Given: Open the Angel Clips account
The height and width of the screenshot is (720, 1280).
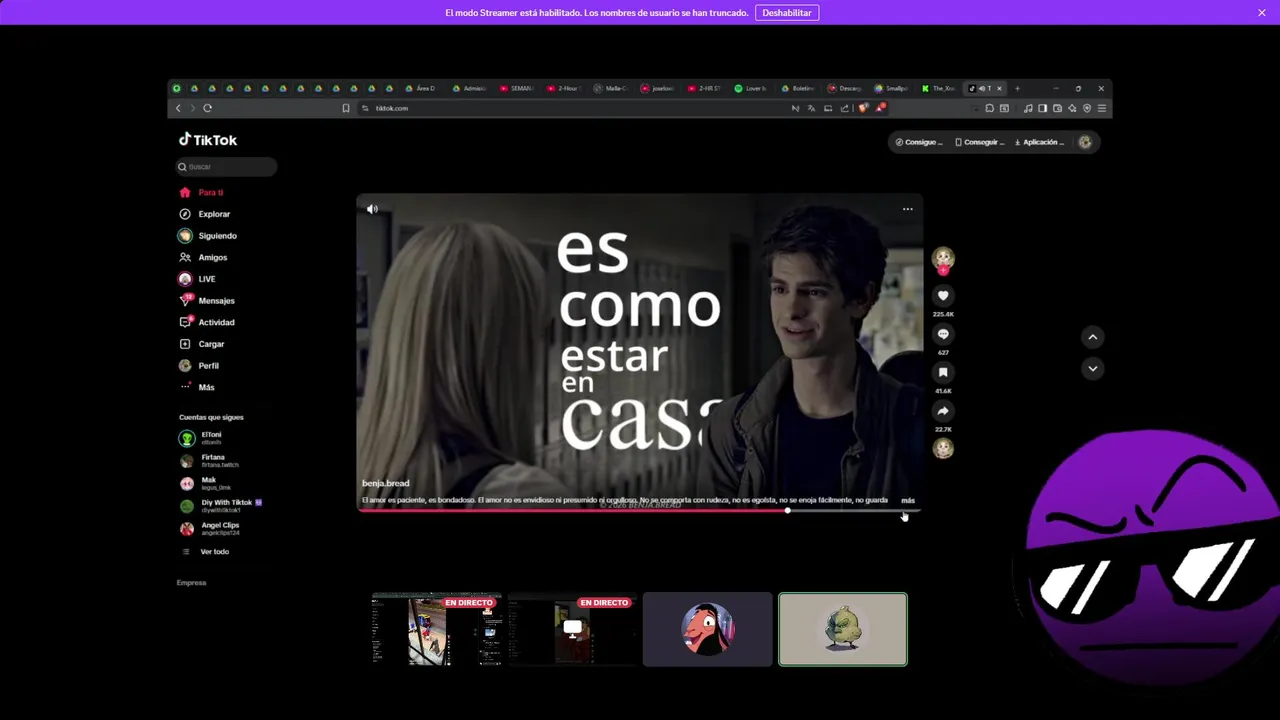Looking at the screenshot, I should (209, 528).
